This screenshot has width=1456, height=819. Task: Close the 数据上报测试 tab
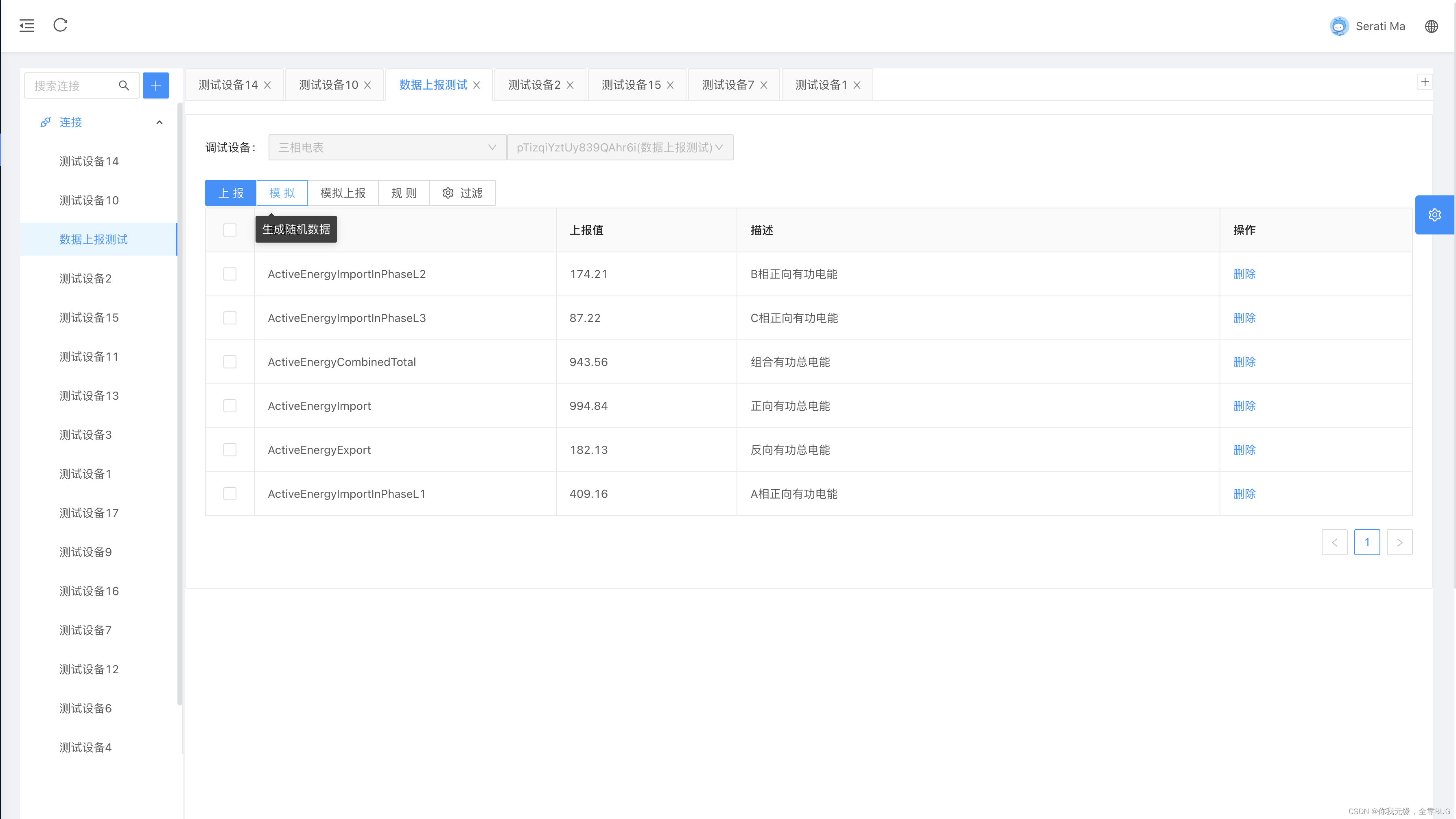477,85
